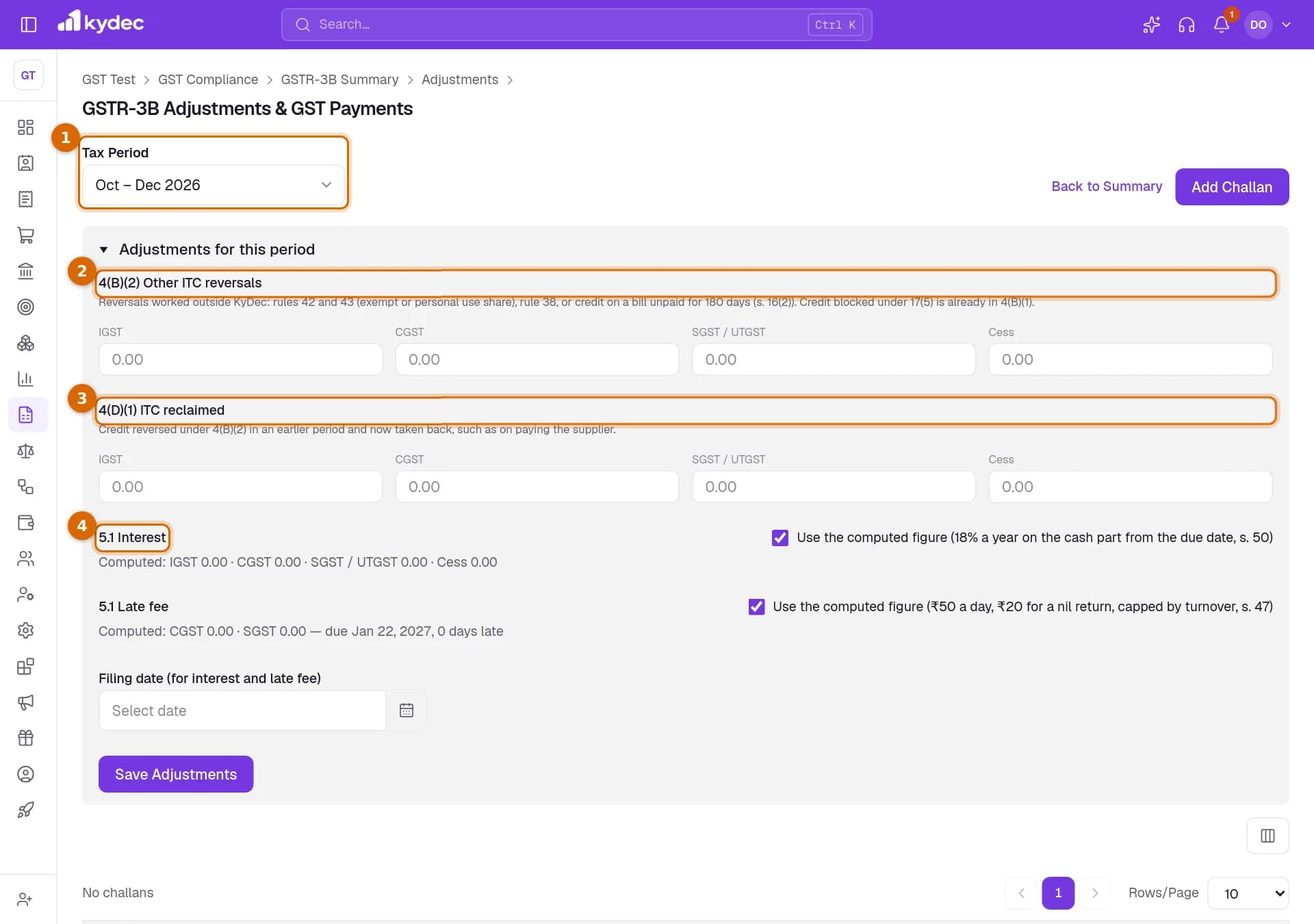Open the gift box sidebar icon
The width and height of the screenshot is (1314, 924).
[x=25, y=738]
